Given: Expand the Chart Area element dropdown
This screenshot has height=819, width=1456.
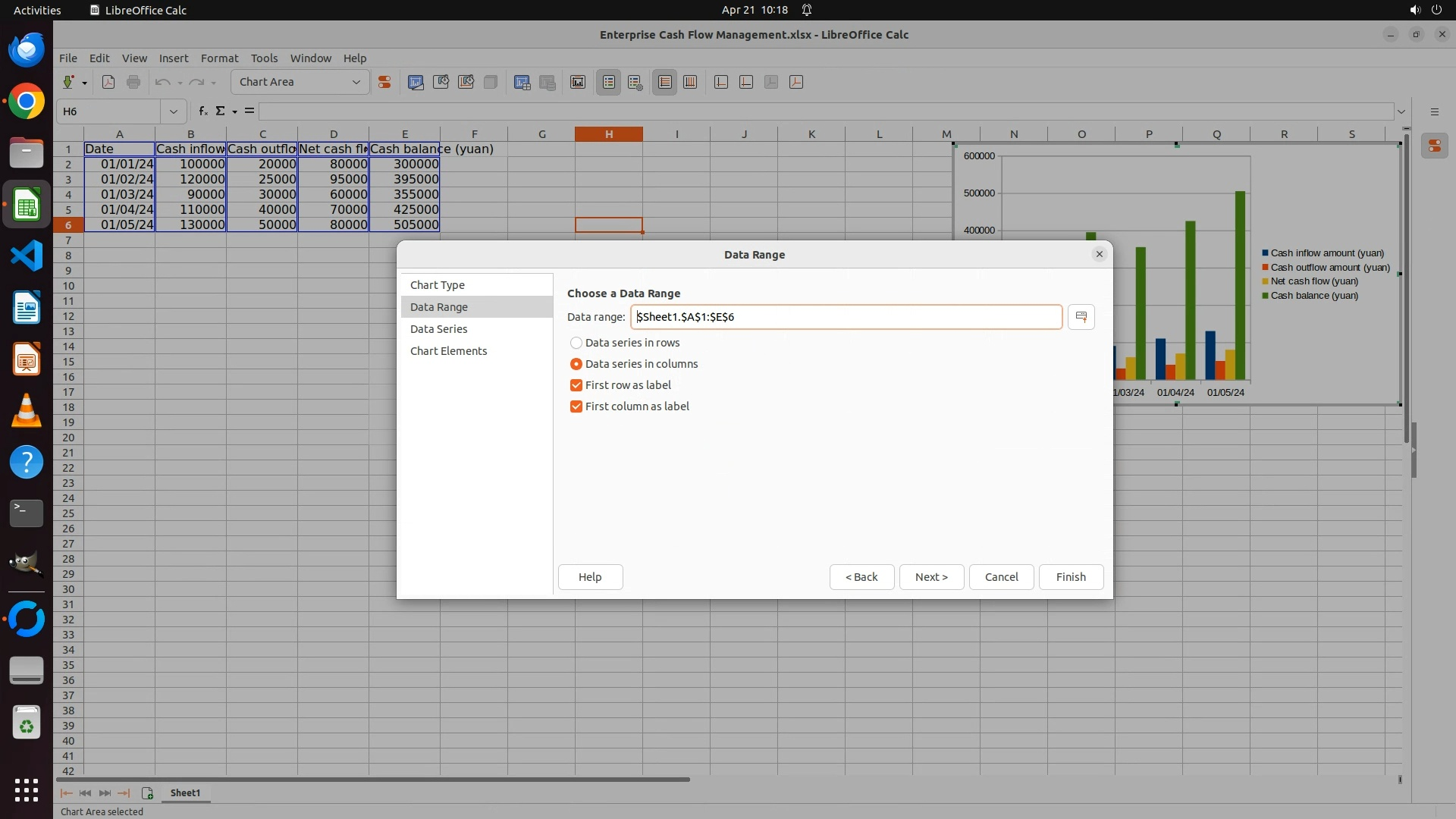Looking at the screenshot, I should click(x=356, y=82).
